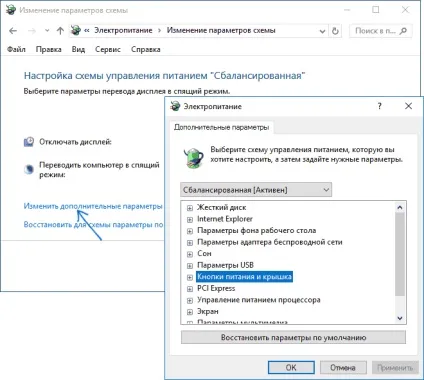The width and height of the screenshot is (424, 380).
Task: Expand the Жесткий диск node
Action: (x=190, y=208)
